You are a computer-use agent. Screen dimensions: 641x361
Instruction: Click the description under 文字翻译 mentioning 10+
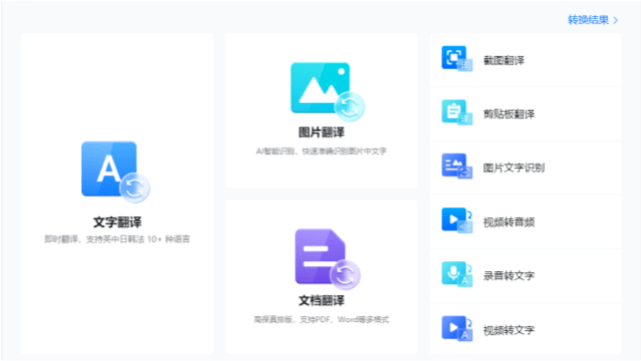[x=117, y=239]
